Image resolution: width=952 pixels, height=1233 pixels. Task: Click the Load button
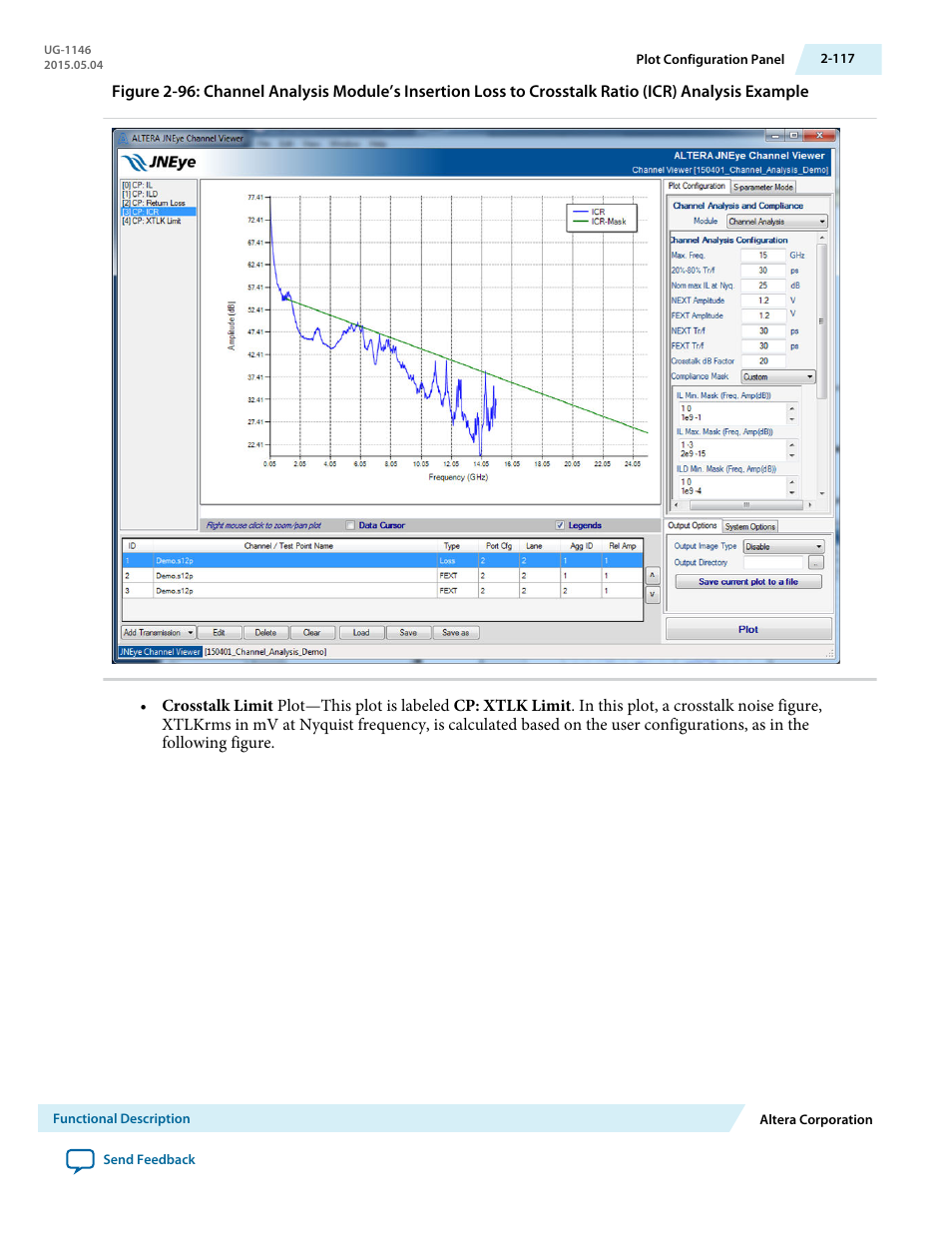360,632
